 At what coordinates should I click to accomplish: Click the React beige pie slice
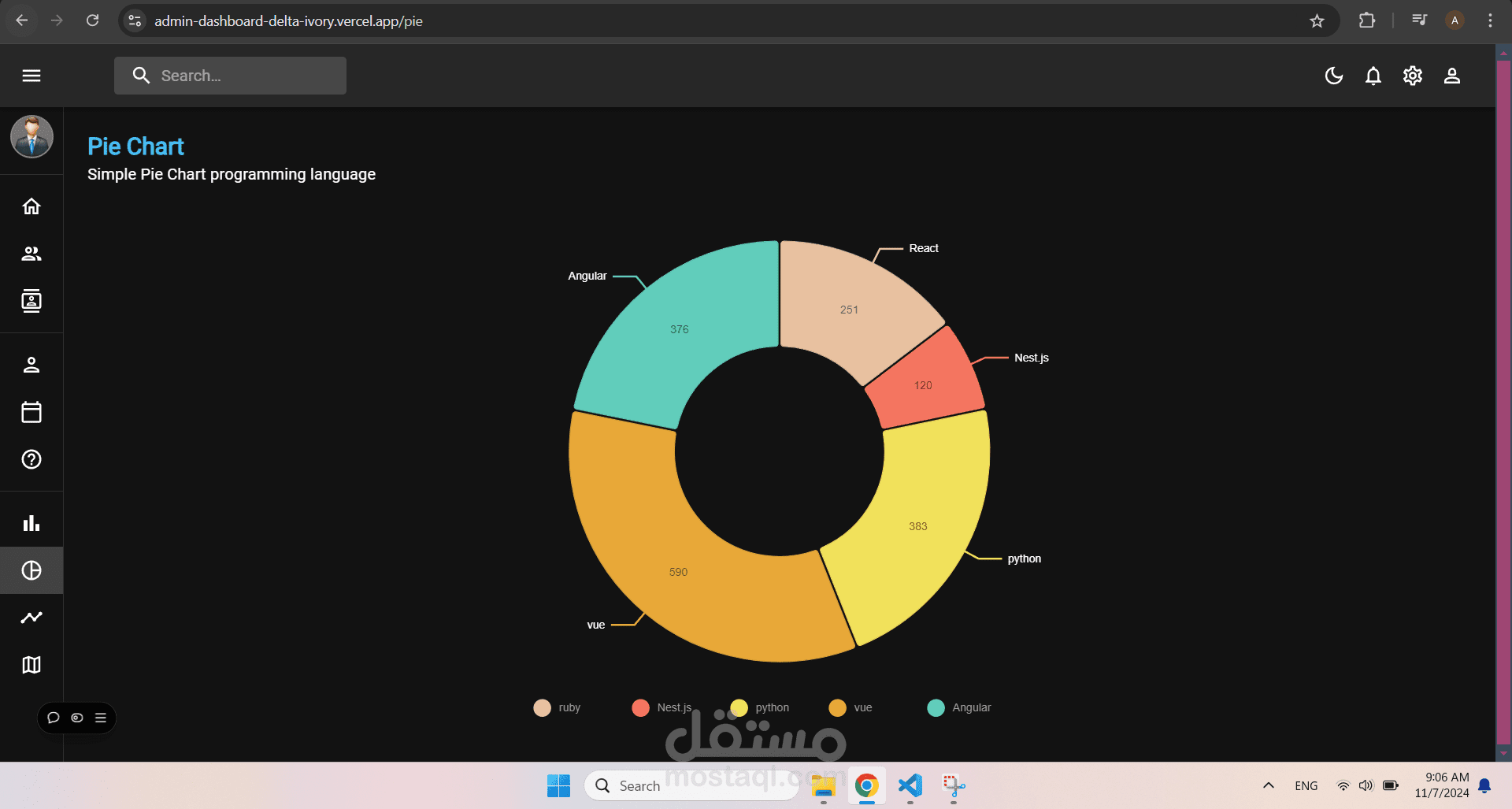pyautogui.click(x=849, y=310)
